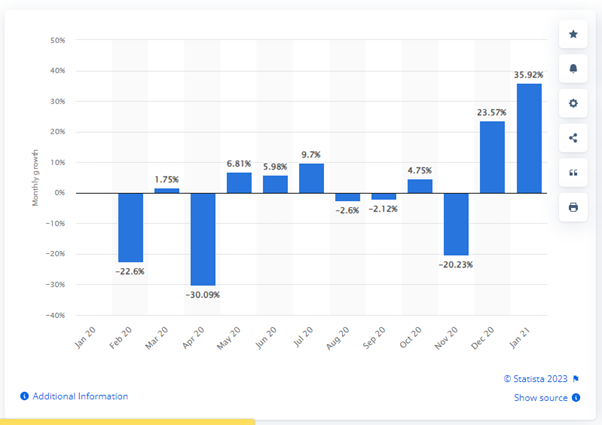The height and width of the screenshot is (425, 602).
Task: Select the Dec 20 bar showing 23.57%
Action: 492,157
